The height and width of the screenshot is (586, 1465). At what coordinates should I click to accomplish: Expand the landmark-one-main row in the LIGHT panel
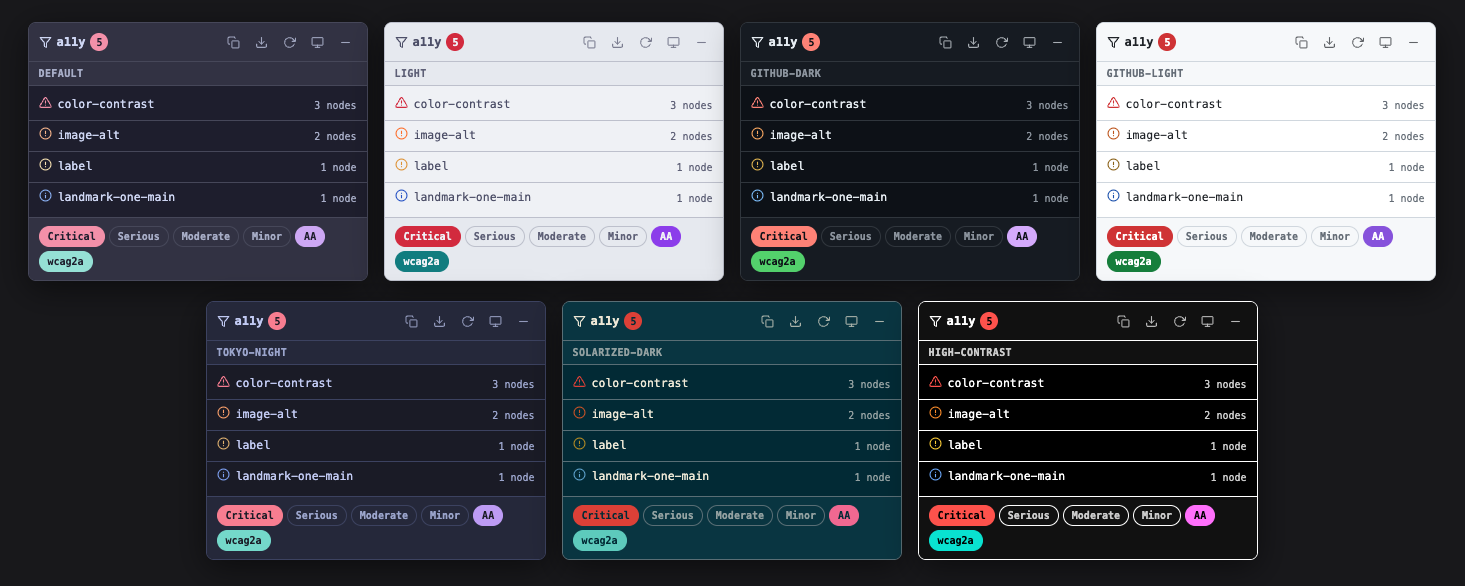(554, 197)
